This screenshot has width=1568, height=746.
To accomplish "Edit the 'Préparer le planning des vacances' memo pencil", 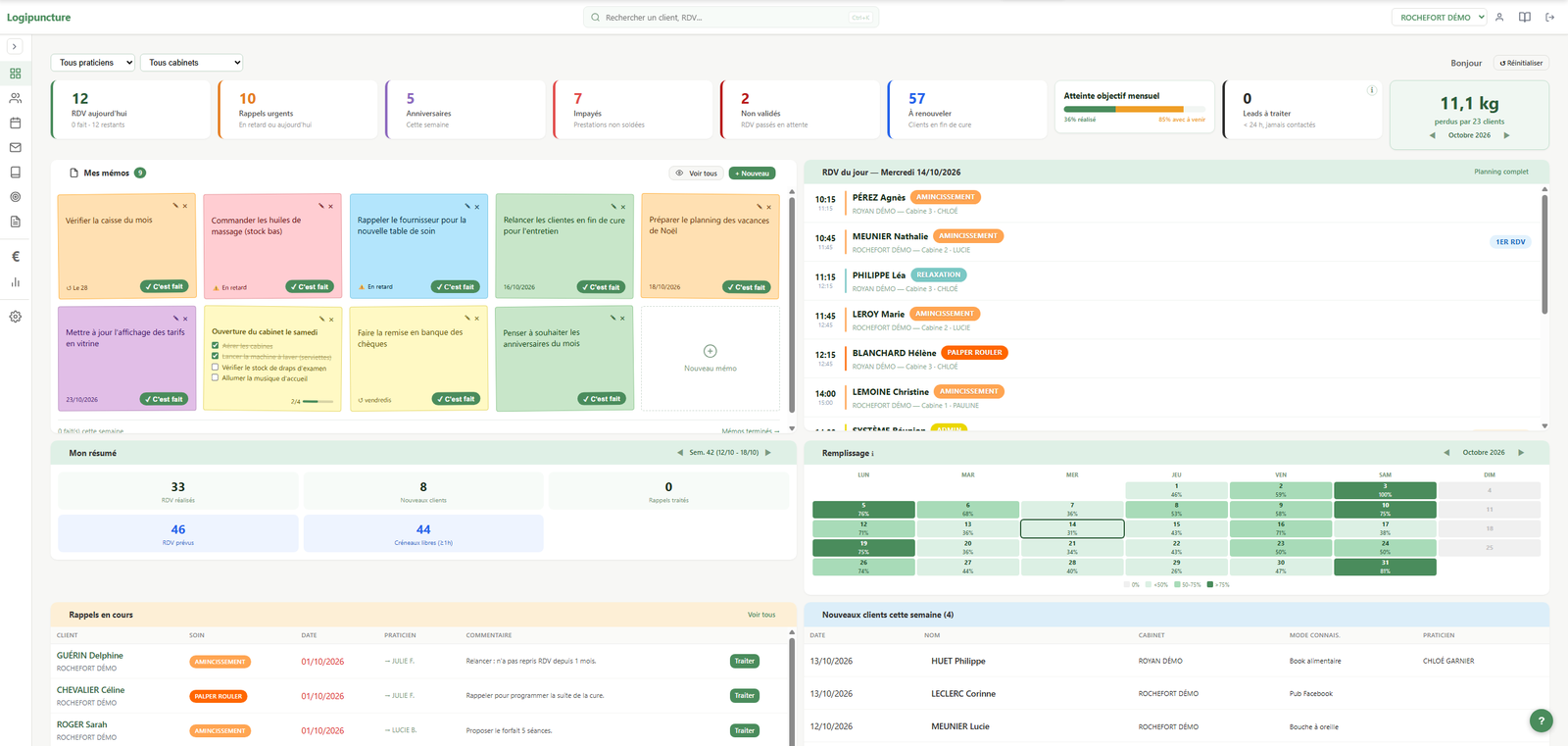I will click(759, 206).
